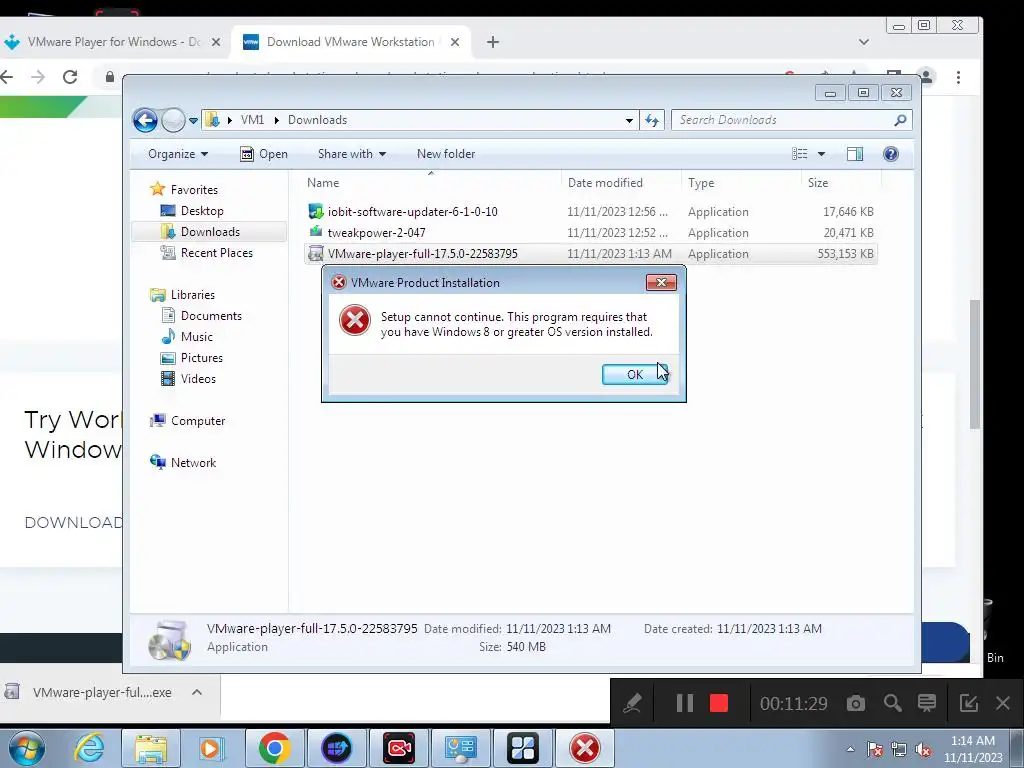Close the VMware Product Installation error dialog
The image size is (1024, 768).
pos(661,282)
